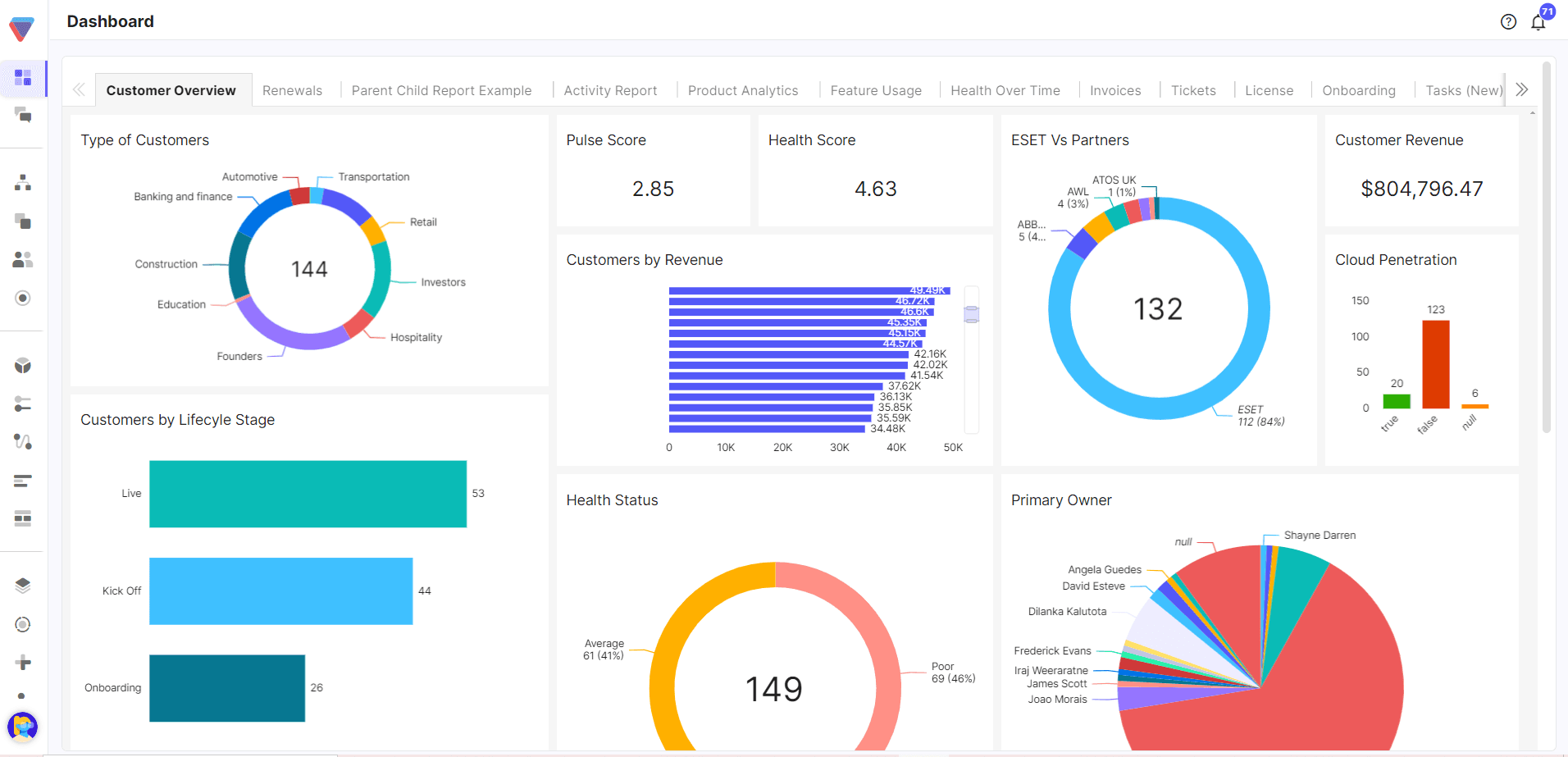
Task: Open the dashboard grid icon in sidebar
Action: 23,78
